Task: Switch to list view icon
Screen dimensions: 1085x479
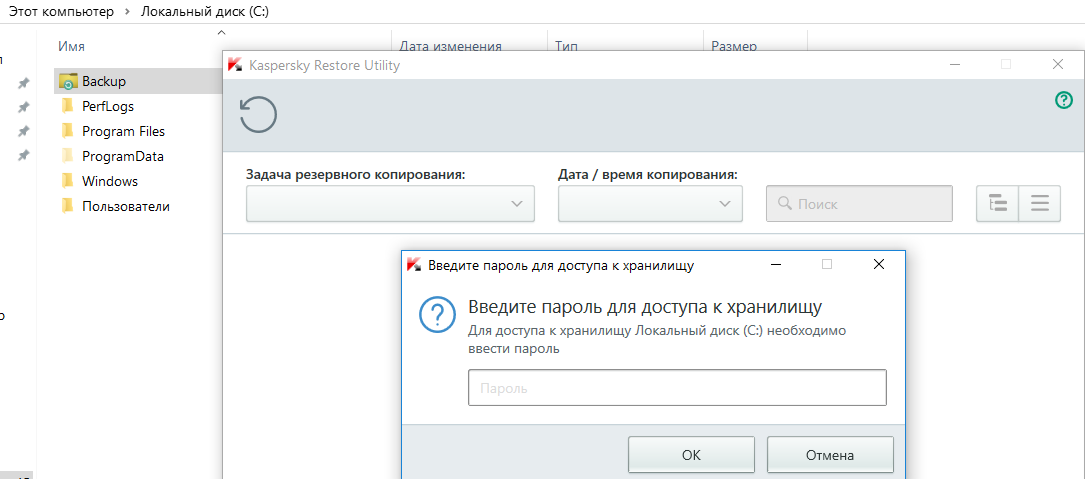Action: point(1040,204)
